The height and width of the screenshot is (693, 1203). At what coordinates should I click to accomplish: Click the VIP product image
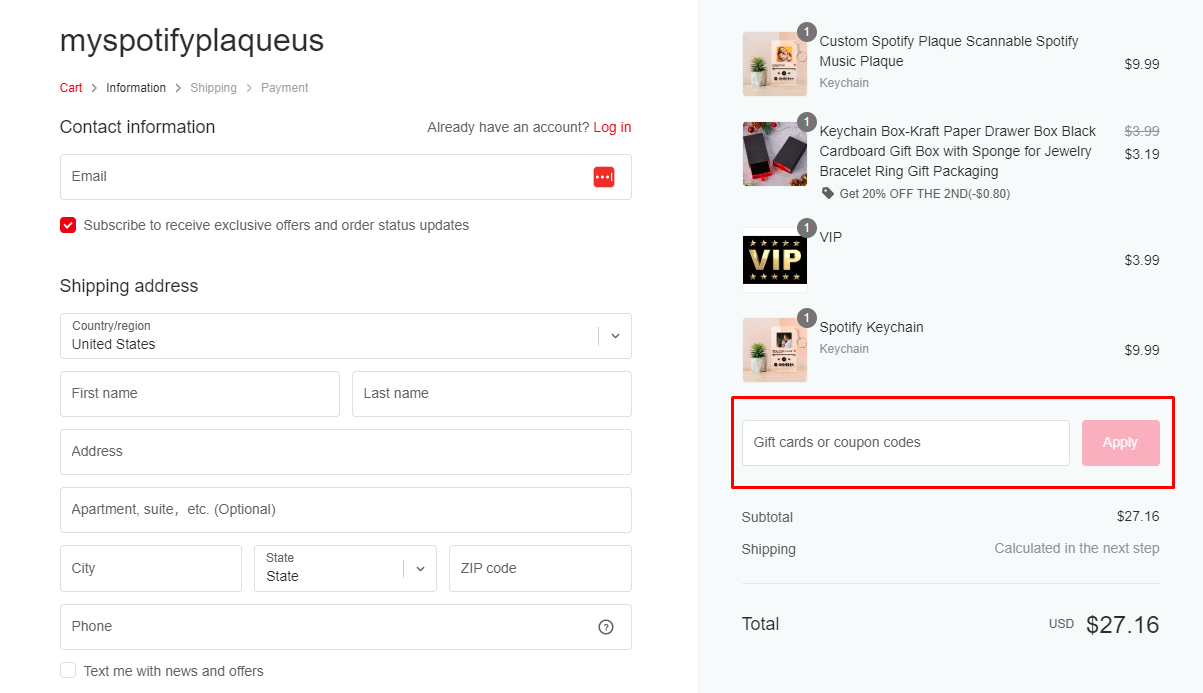(x=774, y=260)
